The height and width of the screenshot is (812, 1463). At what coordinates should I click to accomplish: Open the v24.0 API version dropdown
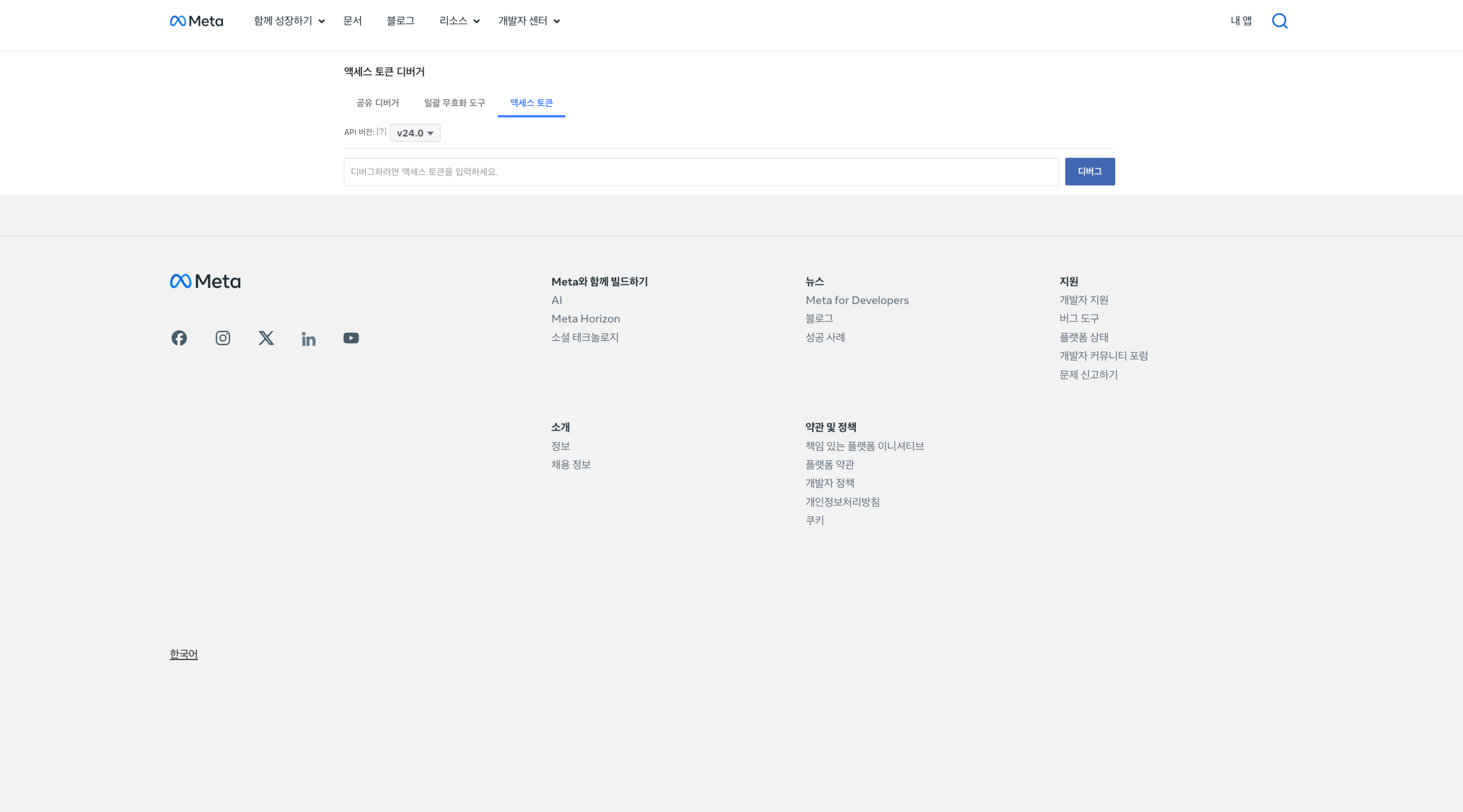(x=415, y=133)
